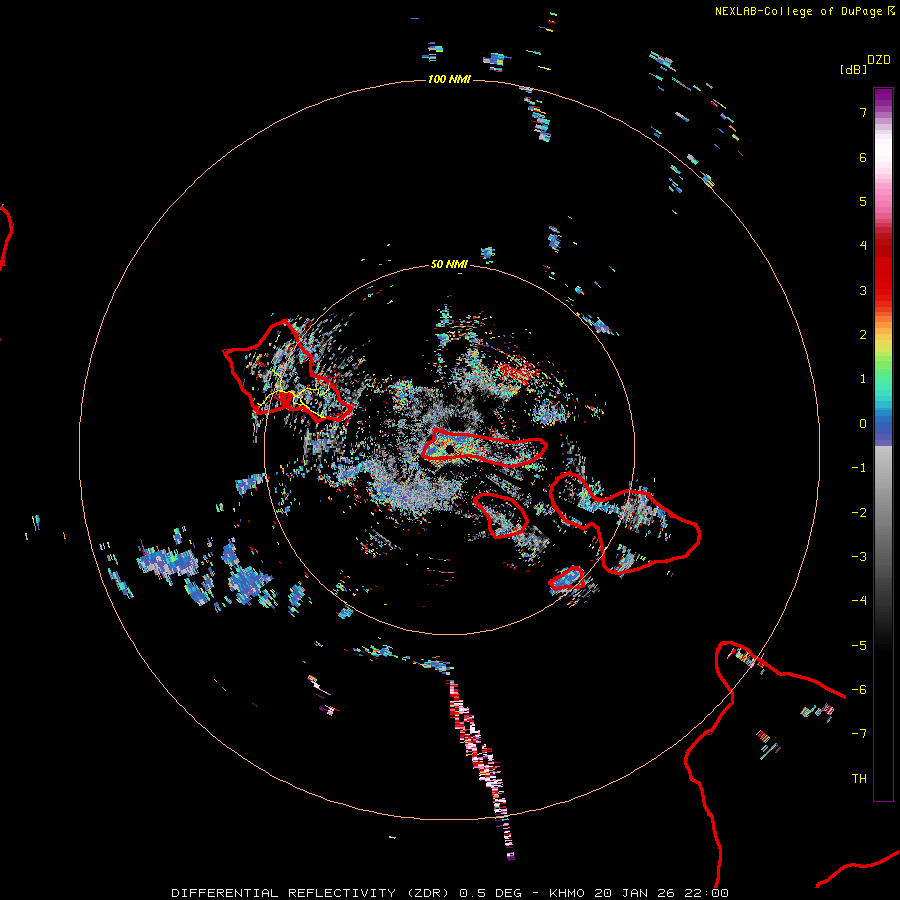900x900 pixels.
Task: Click the -3 value on the dB scale
Action: point(859,557)
